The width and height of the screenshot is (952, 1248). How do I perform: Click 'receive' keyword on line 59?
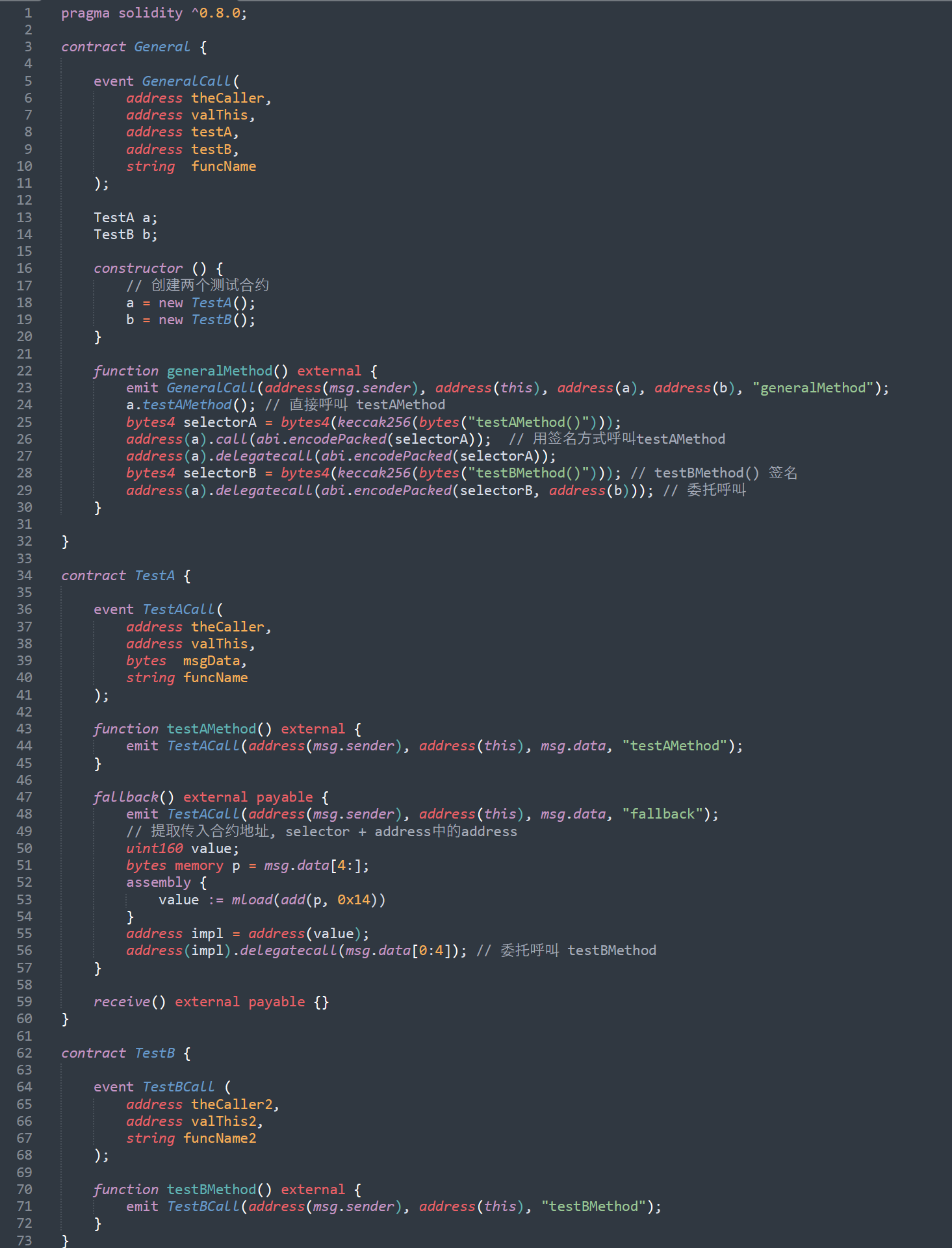click(122, 1002)
